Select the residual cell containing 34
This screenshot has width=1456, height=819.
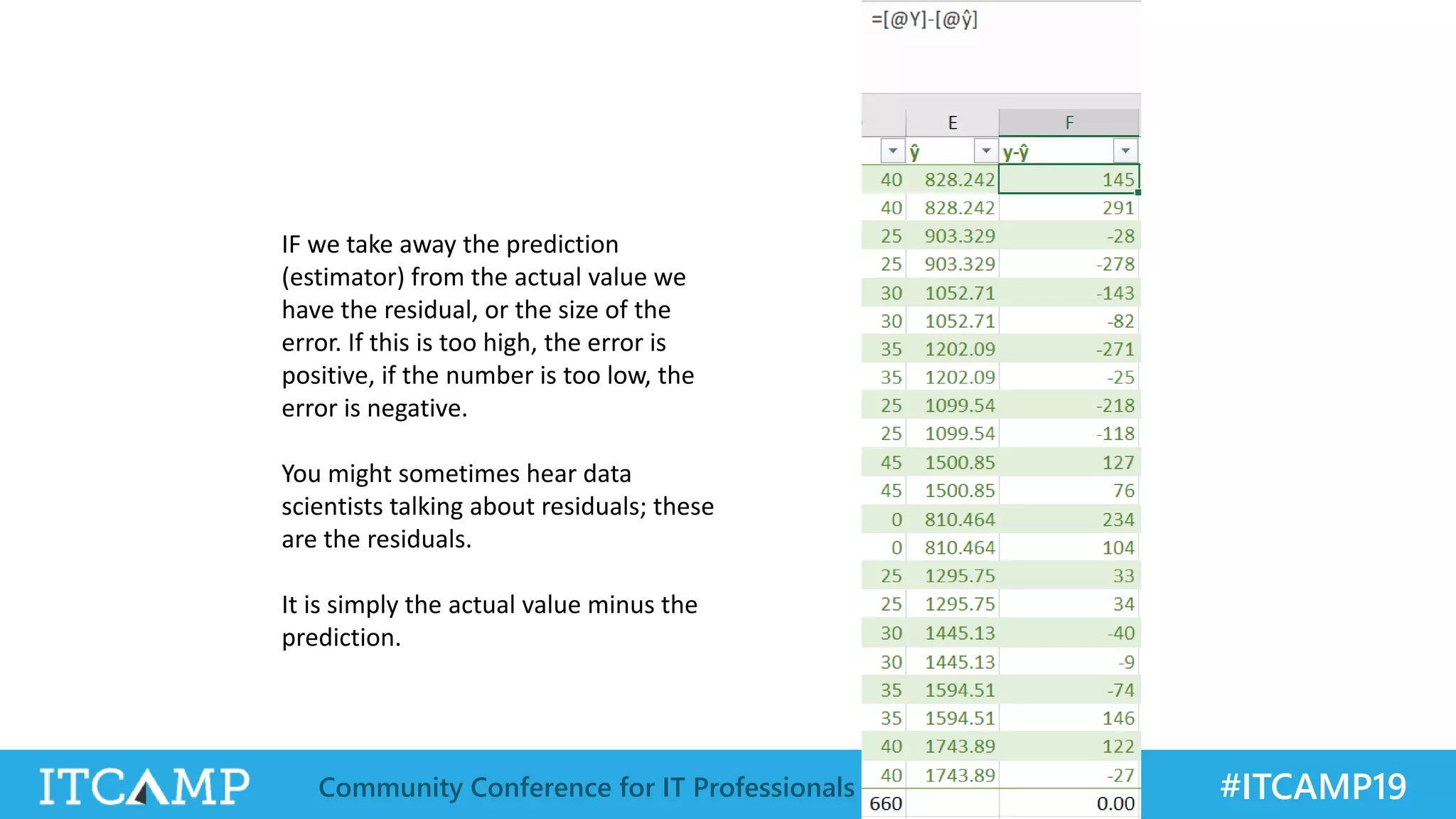coord(1069,604)
